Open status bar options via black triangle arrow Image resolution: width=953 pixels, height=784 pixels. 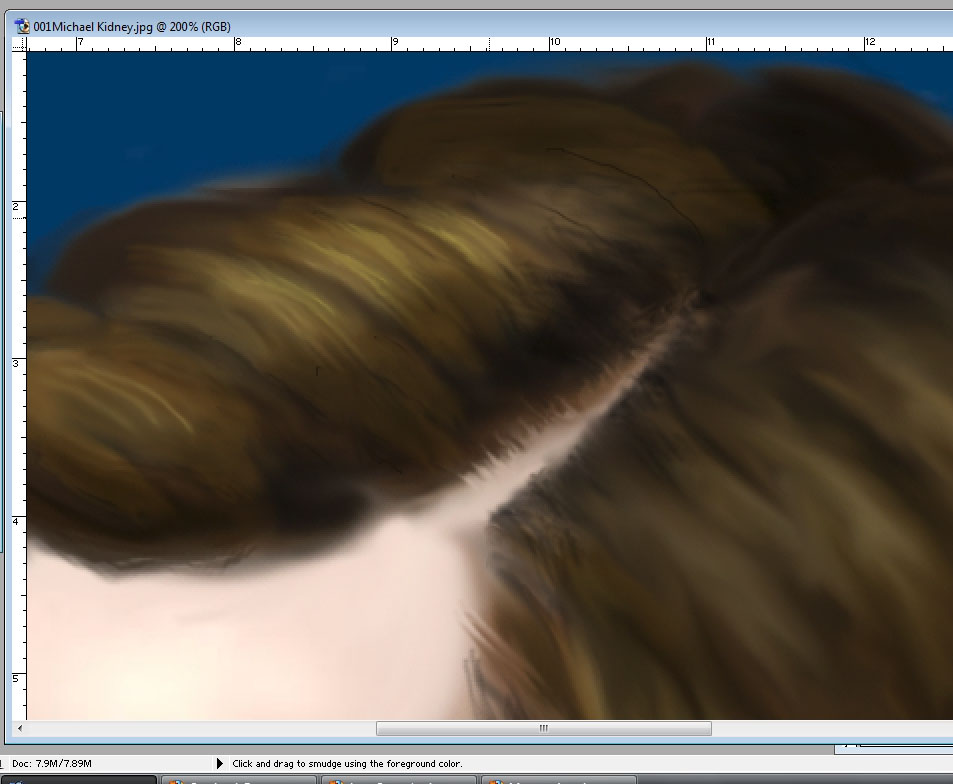[x=220, y=763]
